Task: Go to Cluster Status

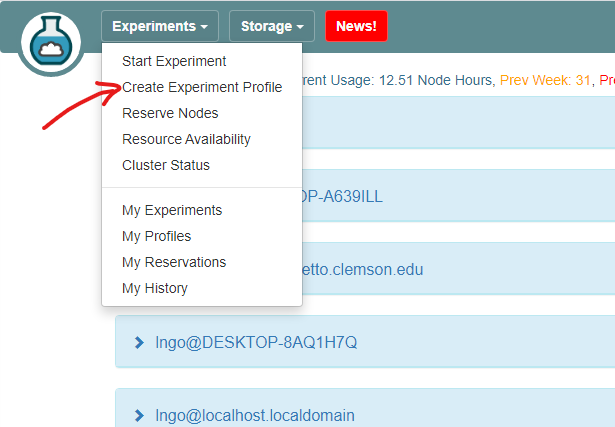Action: point(166,165)
